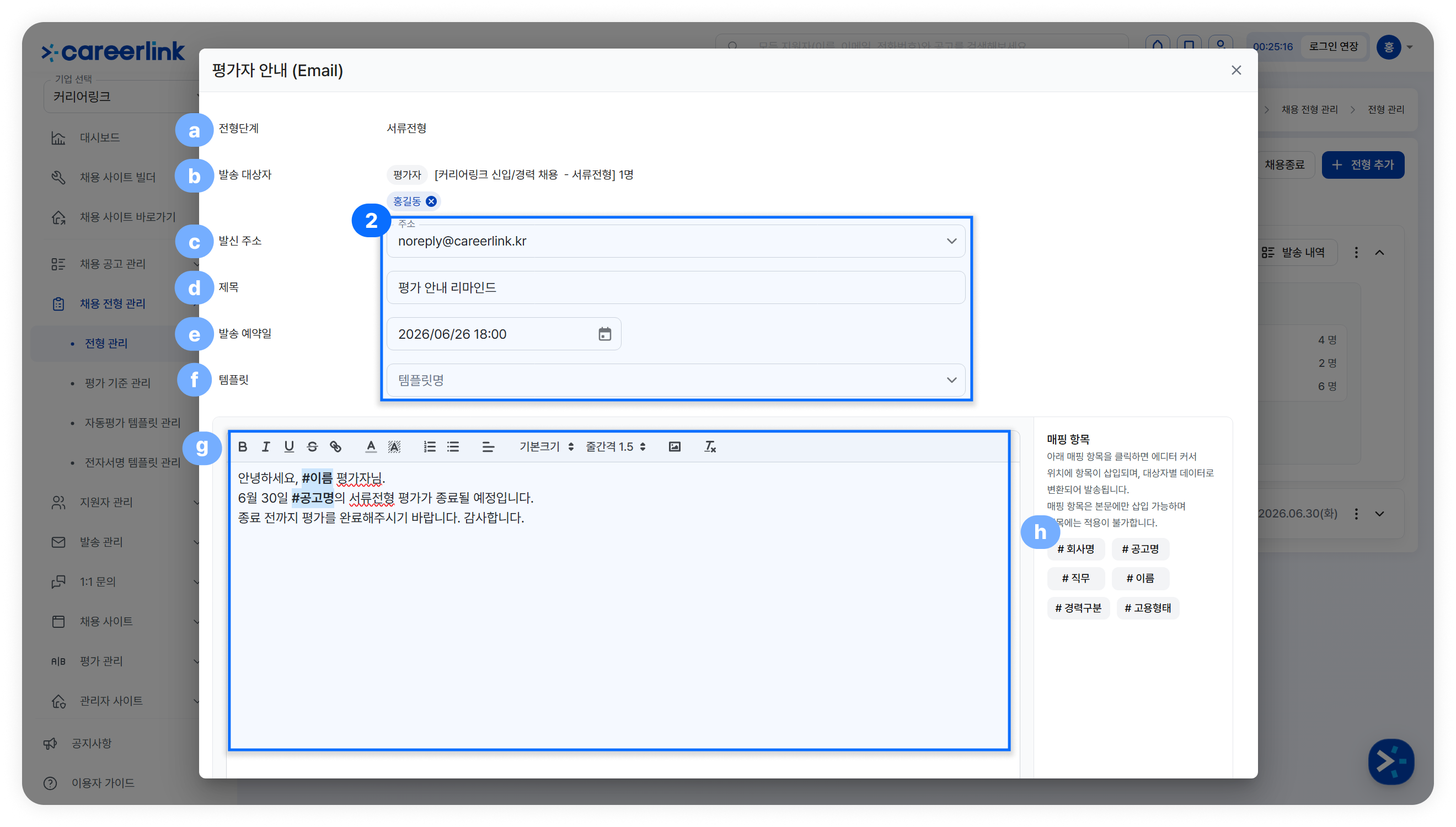The width and height of the screenshot is (1456, 827).
Task: Insert the # 경력구분 mapping tag
Action: (1078, 609)
